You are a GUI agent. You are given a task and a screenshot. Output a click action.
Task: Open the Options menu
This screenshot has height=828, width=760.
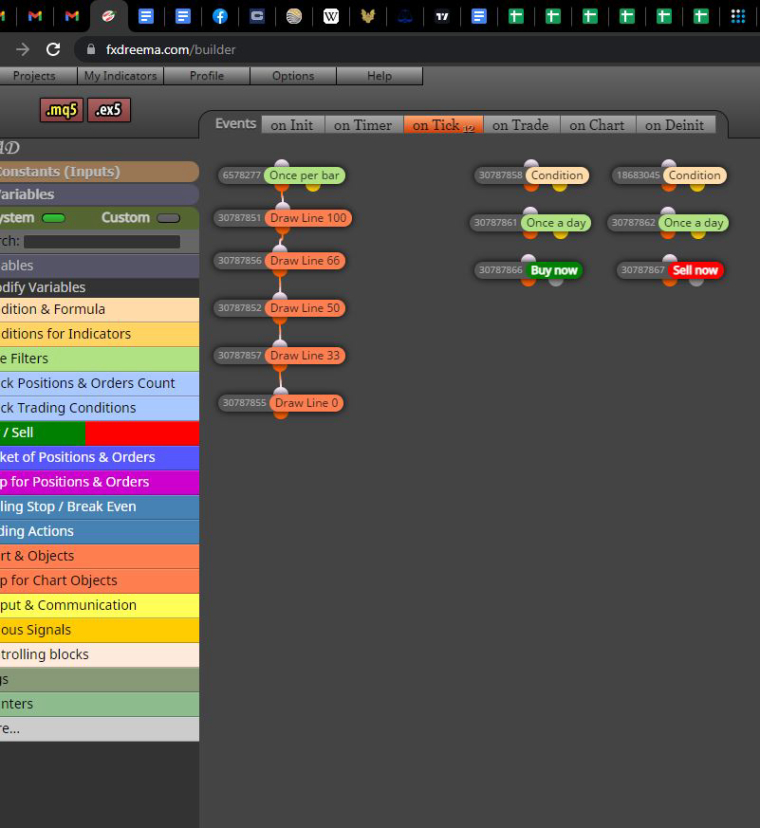[x=293, y=76]
